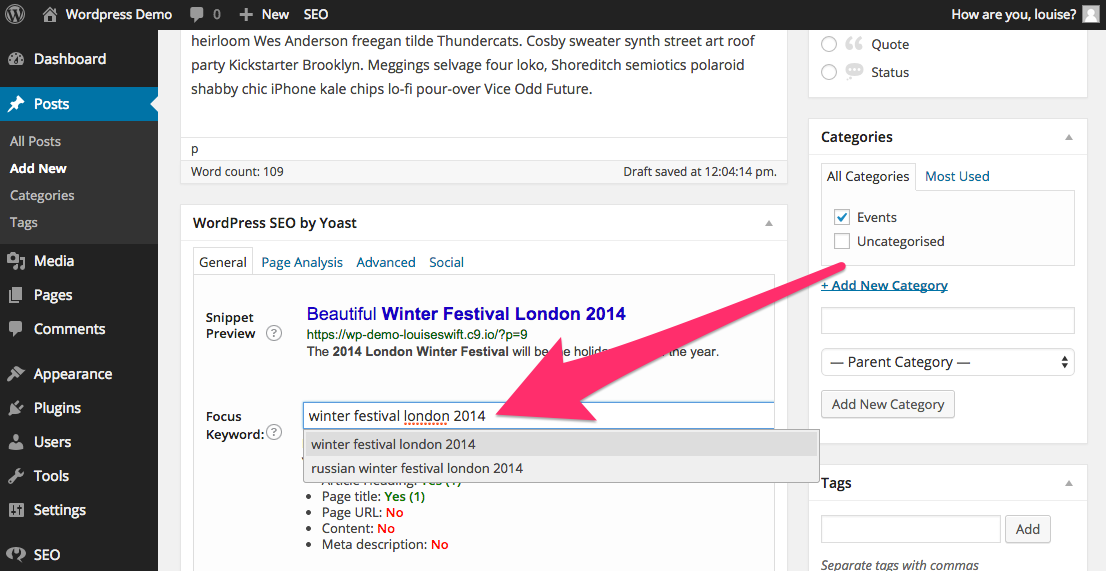Open the Media library icon
The height and width of the screenshot is (571, 1106).
[16, 261]
